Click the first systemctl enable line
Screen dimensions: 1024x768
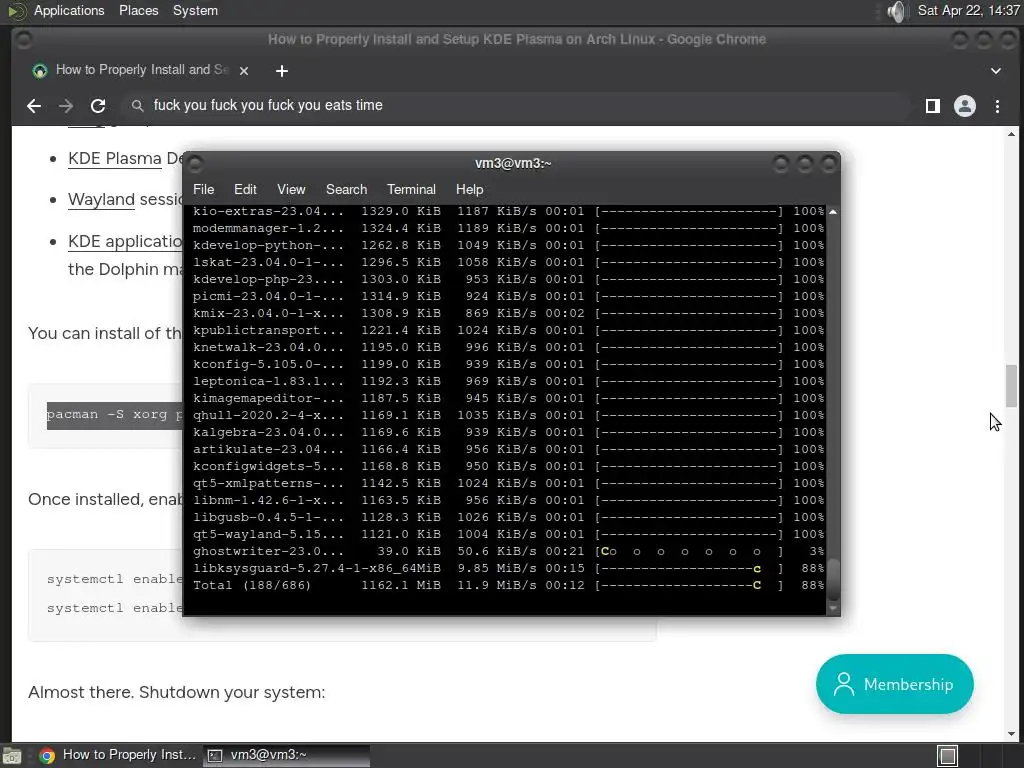tap(114, 579)
